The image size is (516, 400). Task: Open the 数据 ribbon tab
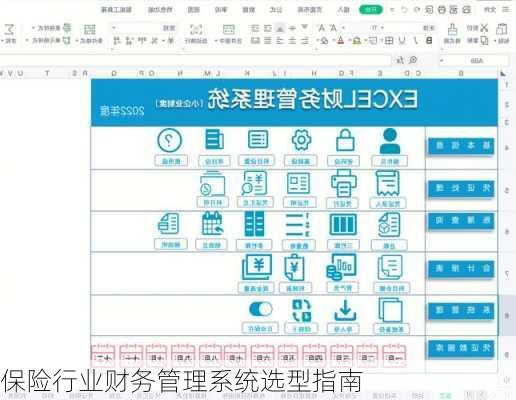(248, 10)
